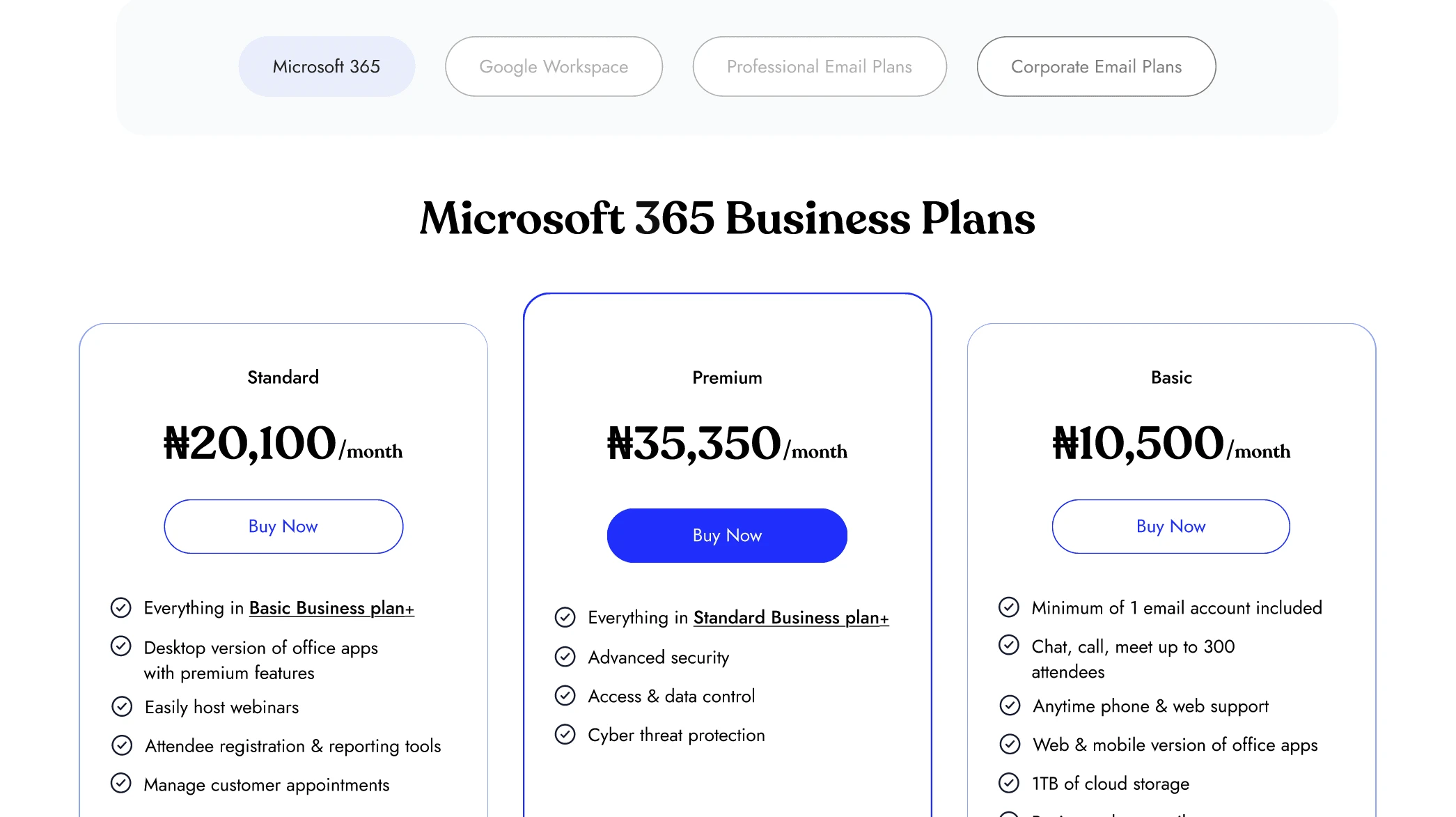The height and width of the screenshot is (817, 1456).
Task: Open the Basic Business plan link
Action: point(331,607)
